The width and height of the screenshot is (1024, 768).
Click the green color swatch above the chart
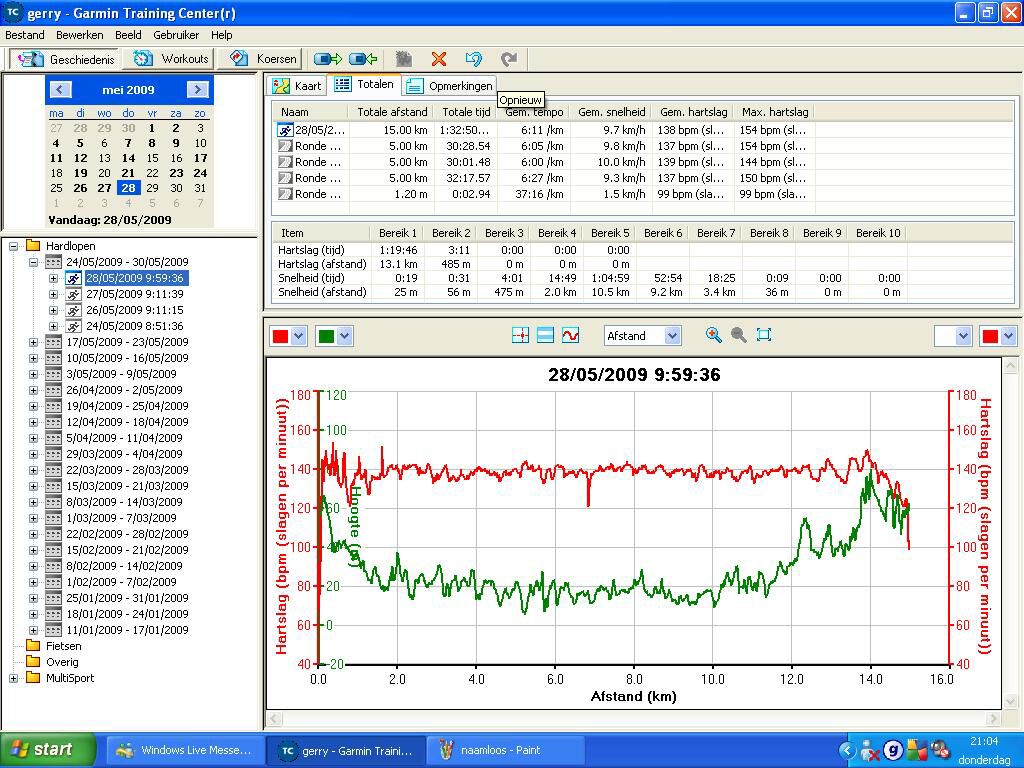326,336
